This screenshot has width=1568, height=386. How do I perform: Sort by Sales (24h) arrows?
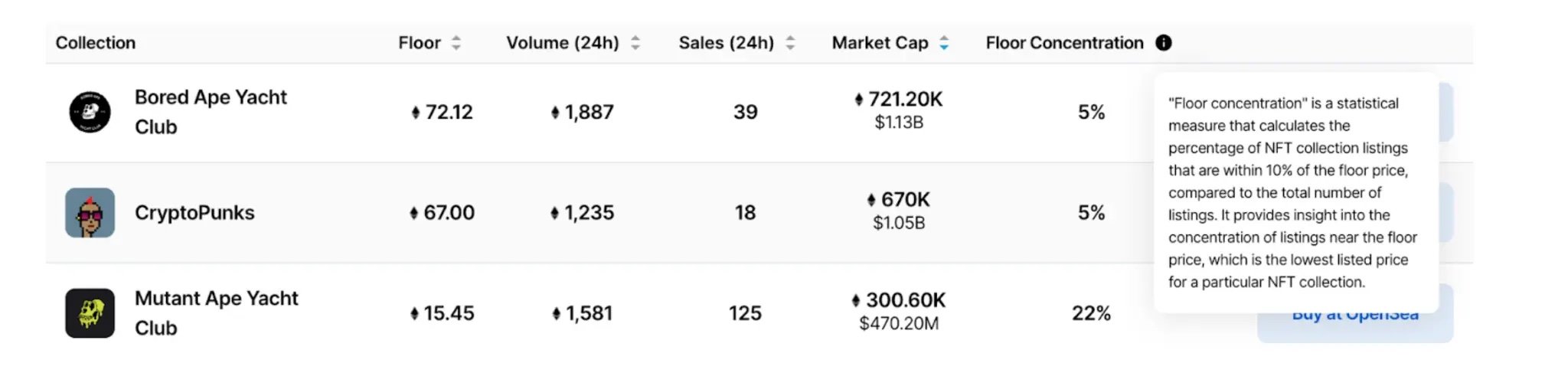[790, 43]
